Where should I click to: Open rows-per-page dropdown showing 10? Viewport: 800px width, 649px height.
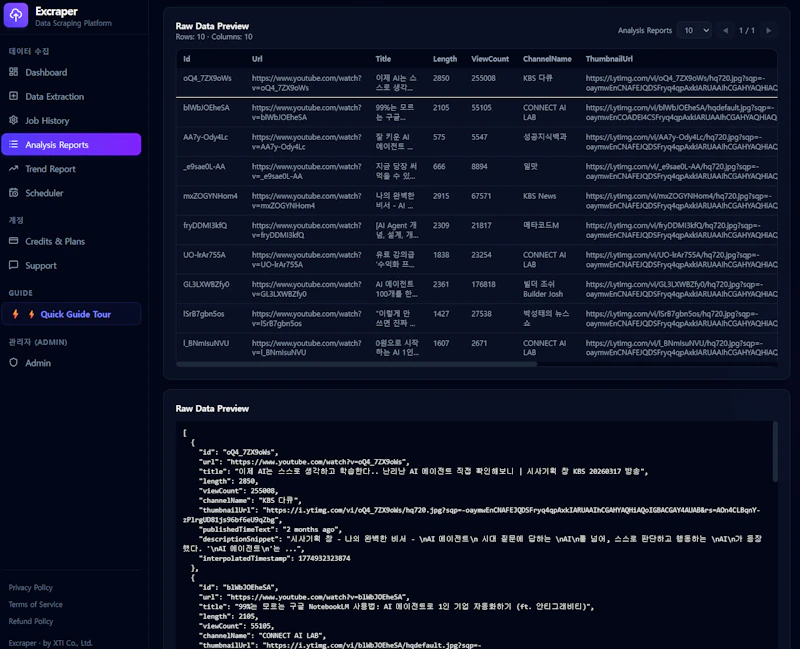pos(694,31)
